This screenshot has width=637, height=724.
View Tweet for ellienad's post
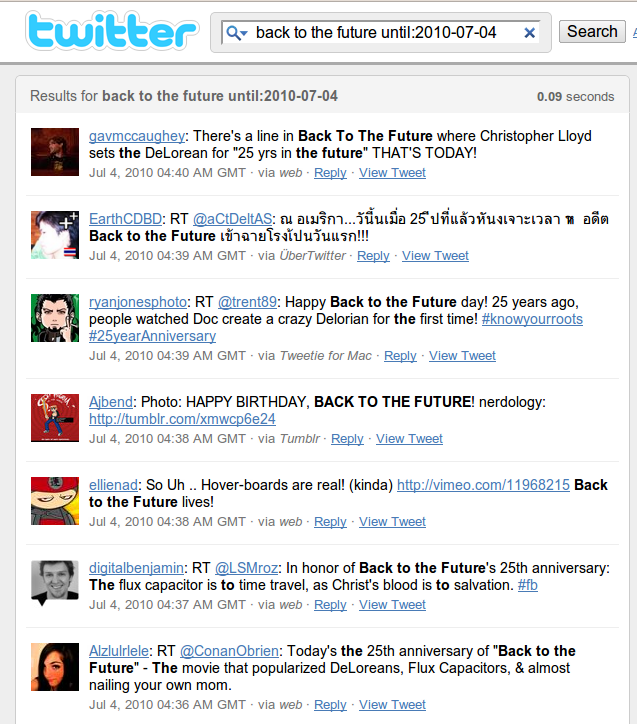click(392, 522)
